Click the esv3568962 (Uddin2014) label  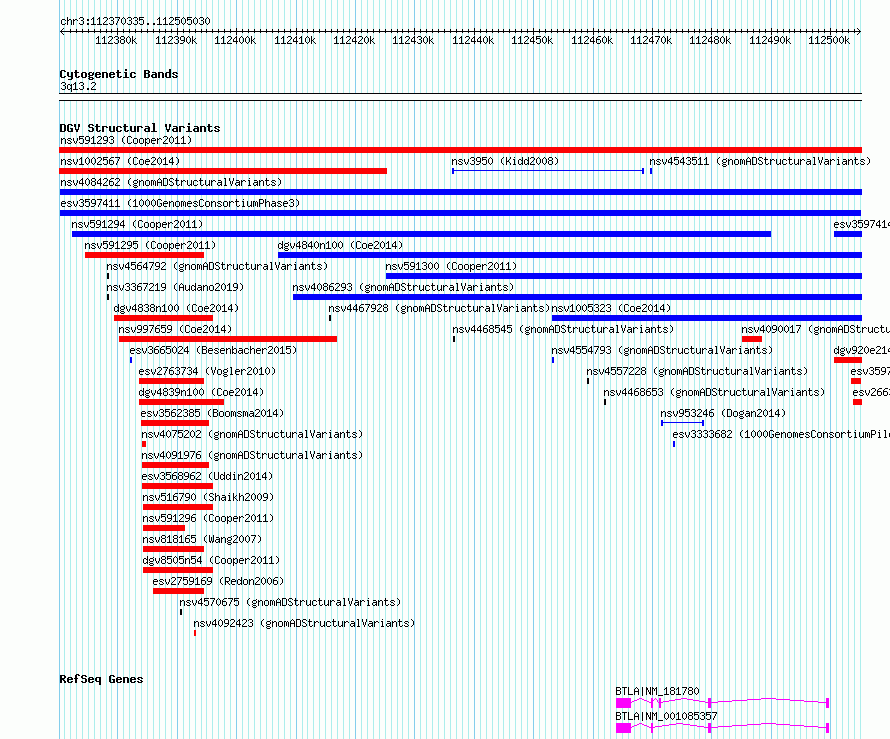click(x=207, y=476)
